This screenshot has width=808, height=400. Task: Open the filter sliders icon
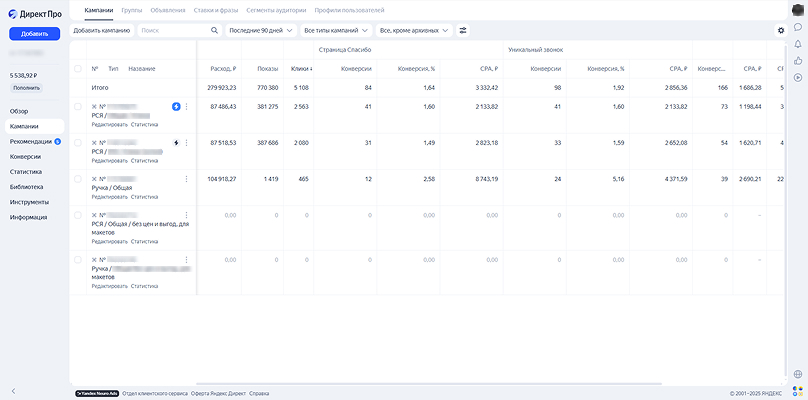(463, 30)
